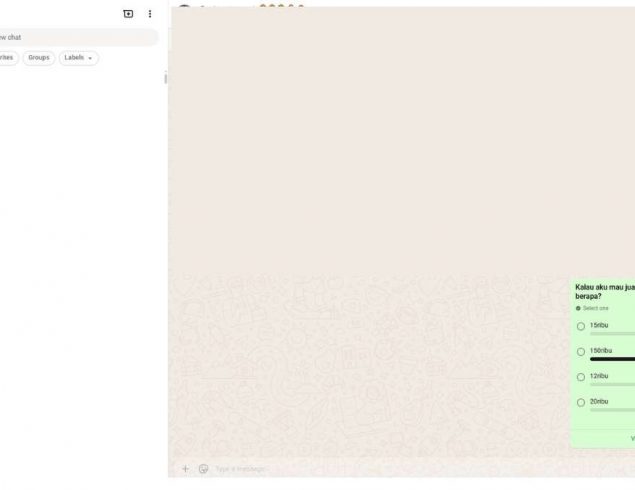Open the emoji picker icon
Screen dimensions: 635x490
(204, 468)
